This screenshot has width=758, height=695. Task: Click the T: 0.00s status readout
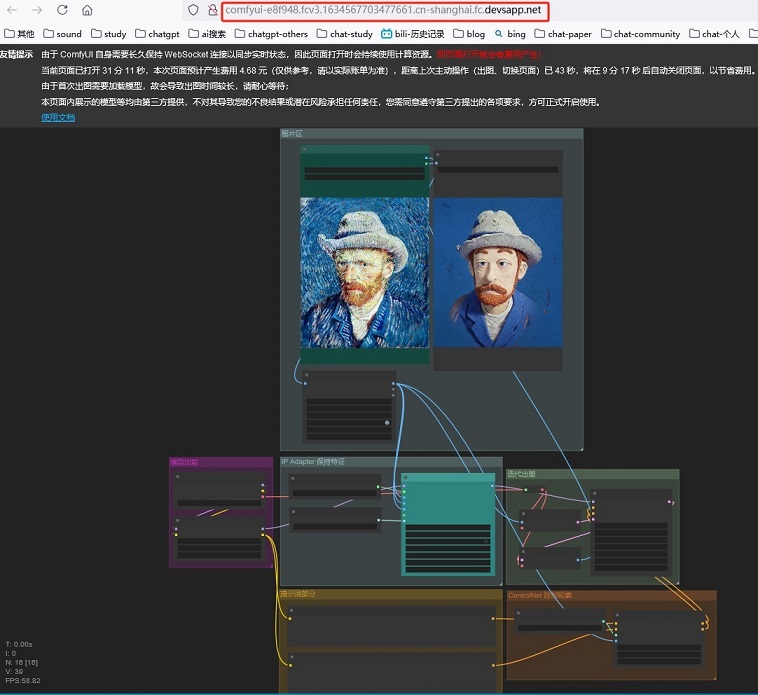[19, 644]
